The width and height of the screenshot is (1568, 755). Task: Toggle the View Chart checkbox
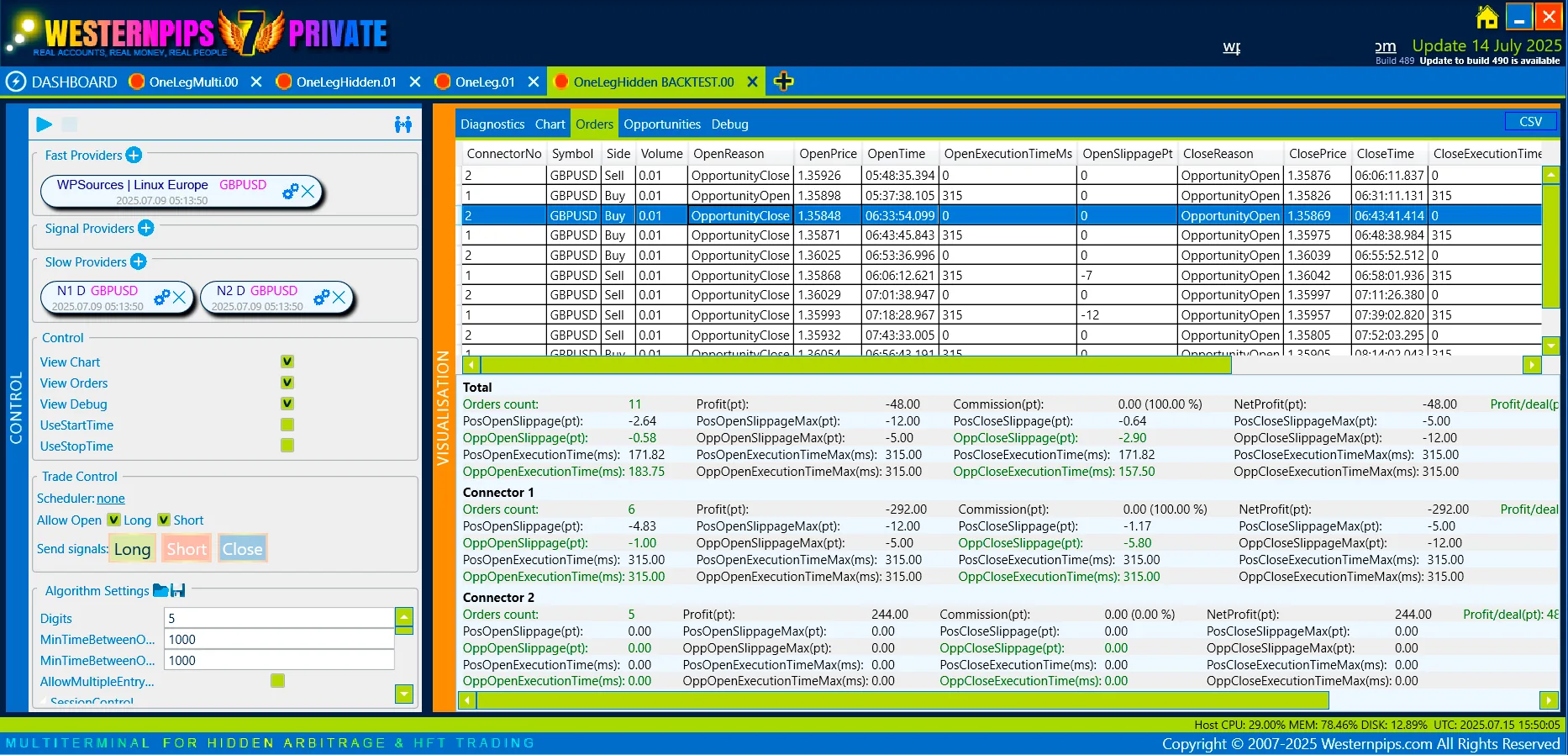(x=287, y=362)
